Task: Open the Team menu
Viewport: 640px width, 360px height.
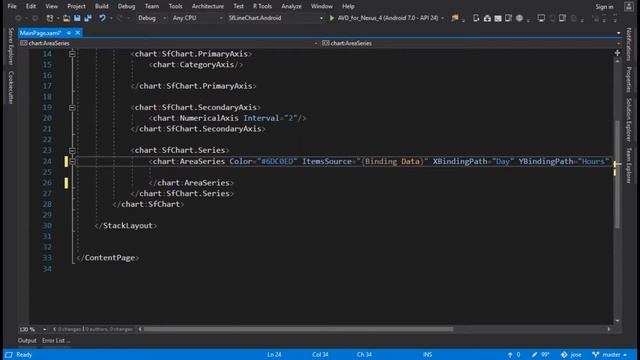Action: pos(152,6)
